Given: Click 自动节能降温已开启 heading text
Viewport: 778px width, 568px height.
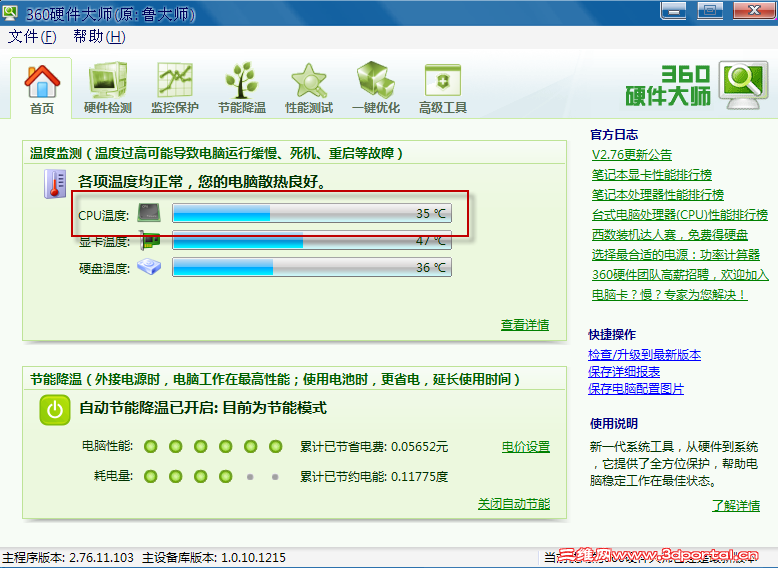Looking at the screenshot, I should 203,408.
